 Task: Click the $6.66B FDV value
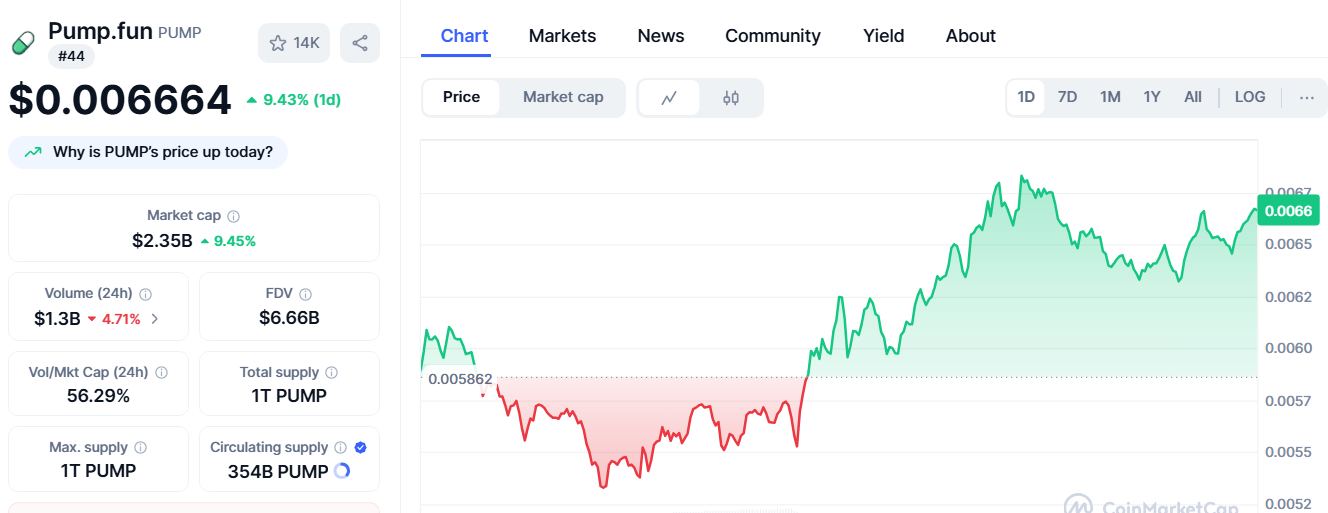coord(289,318)
